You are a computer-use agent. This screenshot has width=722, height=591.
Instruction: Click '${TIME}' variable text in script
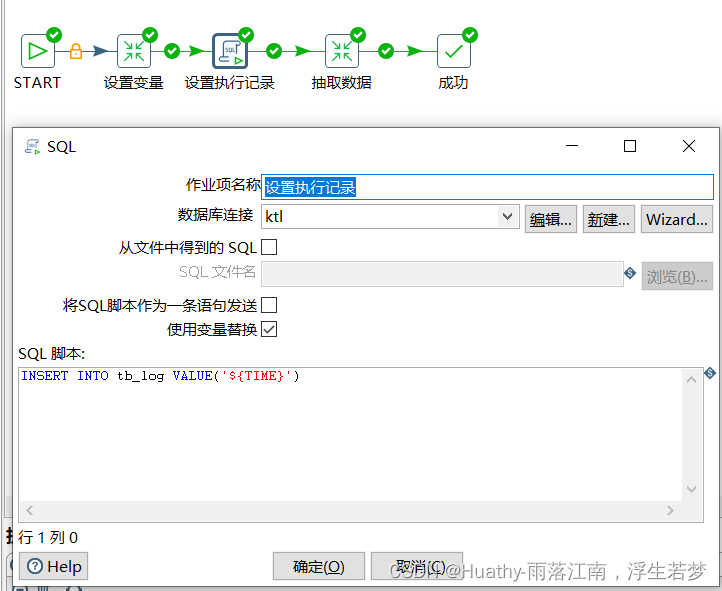point(256,376)
